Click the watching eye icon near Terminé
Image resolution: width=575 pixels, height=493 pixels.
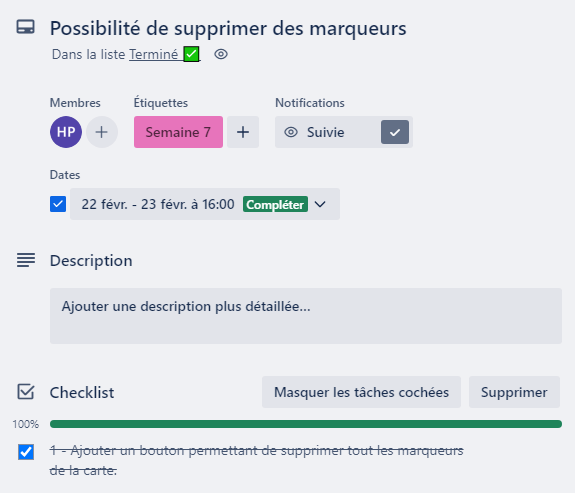point(221,54)
